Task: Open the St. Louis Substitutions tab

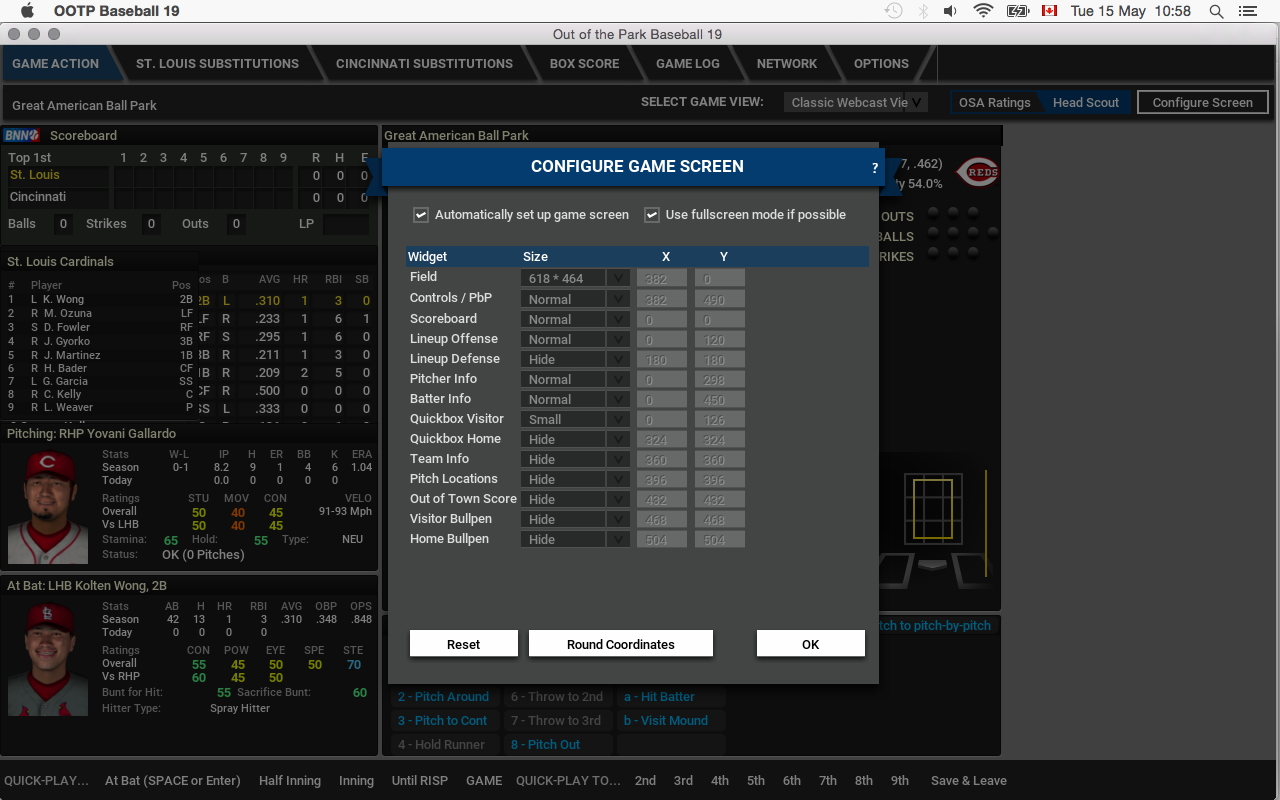Action: click(217, 63)
